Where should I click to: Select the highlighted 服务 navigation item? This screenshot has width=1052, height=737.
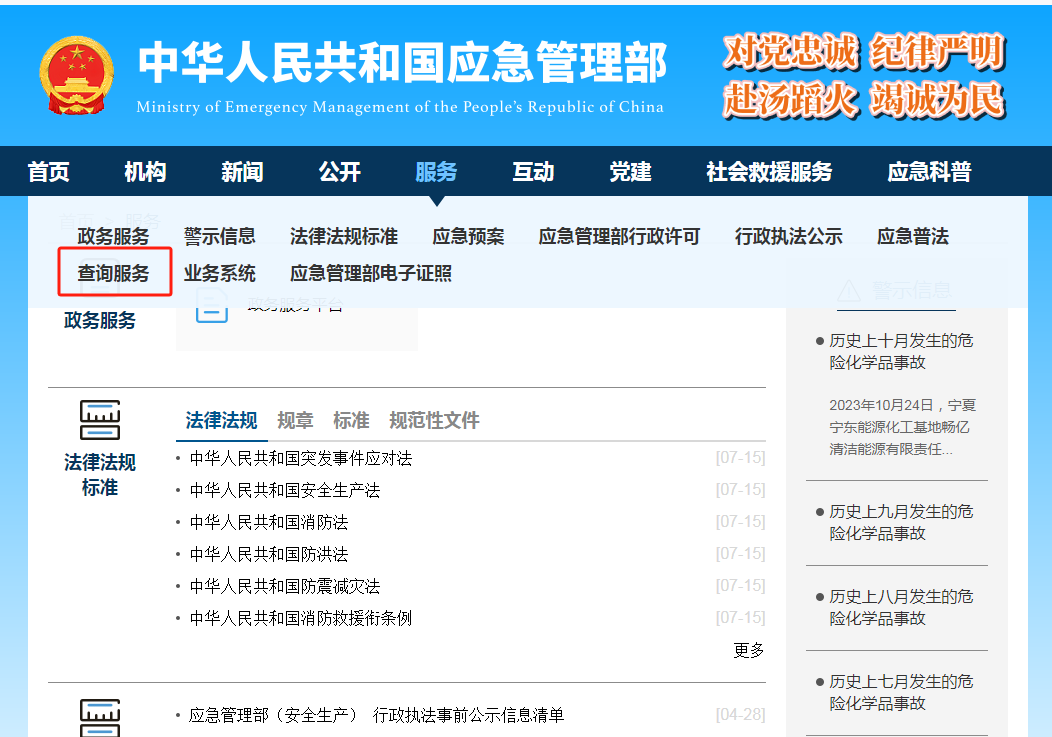click(436, 172)
